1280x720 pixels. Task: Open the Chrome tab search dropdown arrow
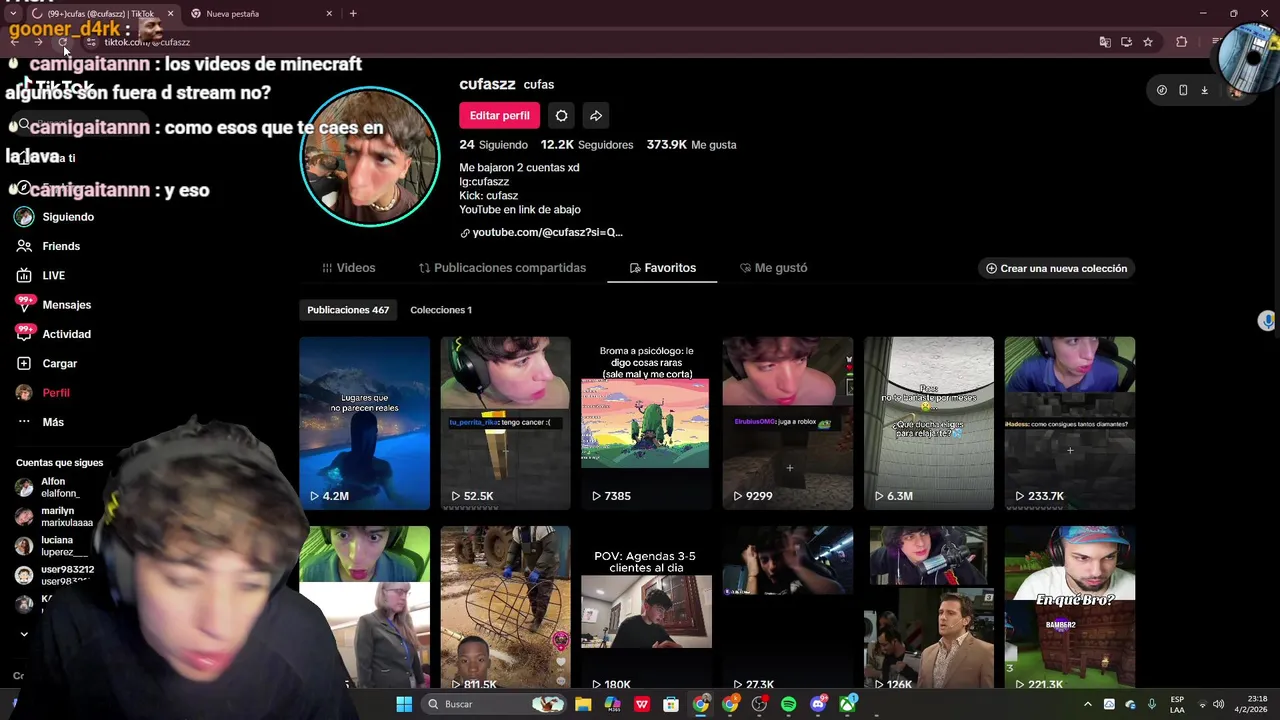click(x=12, y=14)
